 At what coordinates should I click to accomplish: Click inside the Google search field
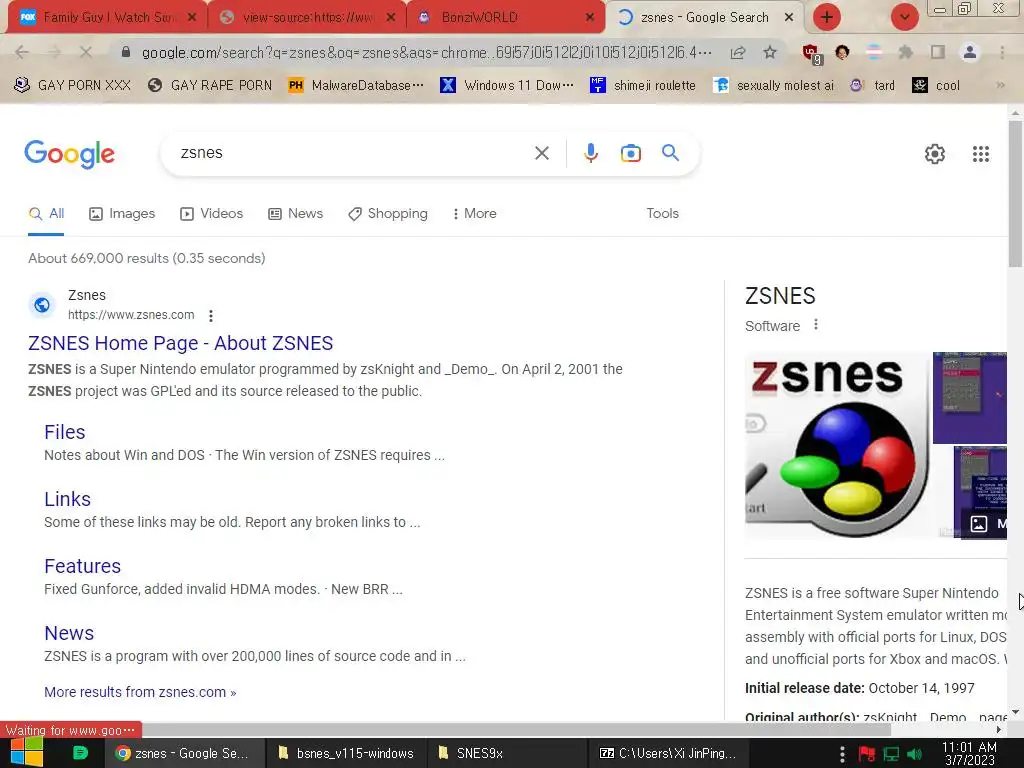click(353, 153)
